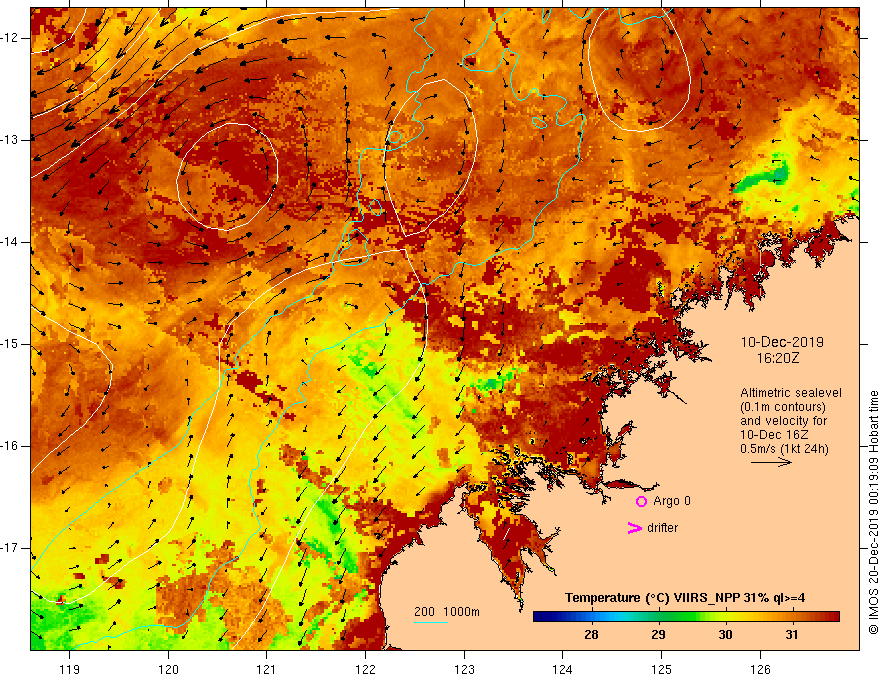Click the 'Argo 0' legend label

672,501
